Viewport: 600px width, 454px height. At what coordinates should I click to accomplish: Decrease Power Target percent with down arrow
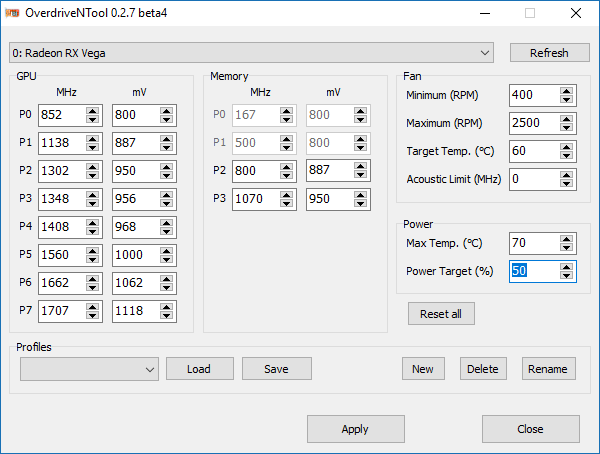tap(566, 276)
